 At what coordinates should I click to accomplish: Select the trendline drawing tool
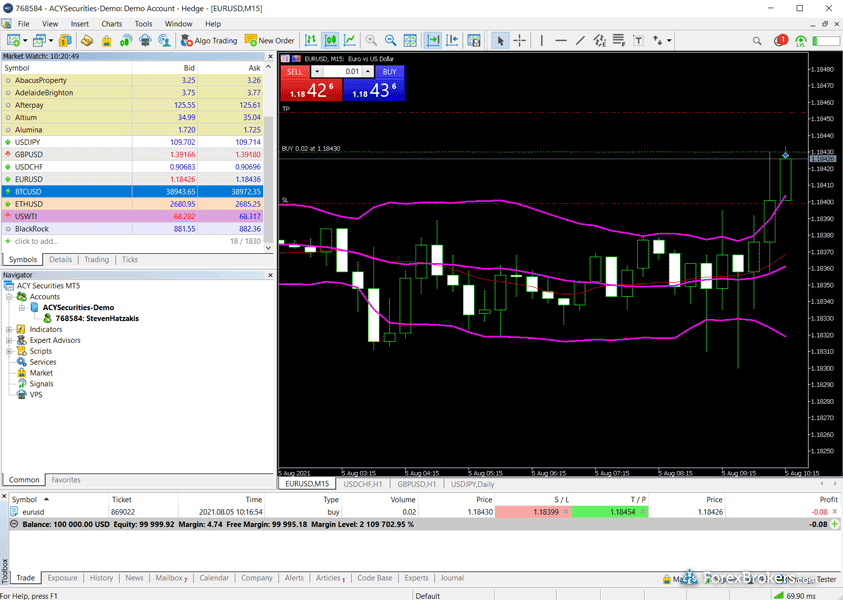(580, 40)
